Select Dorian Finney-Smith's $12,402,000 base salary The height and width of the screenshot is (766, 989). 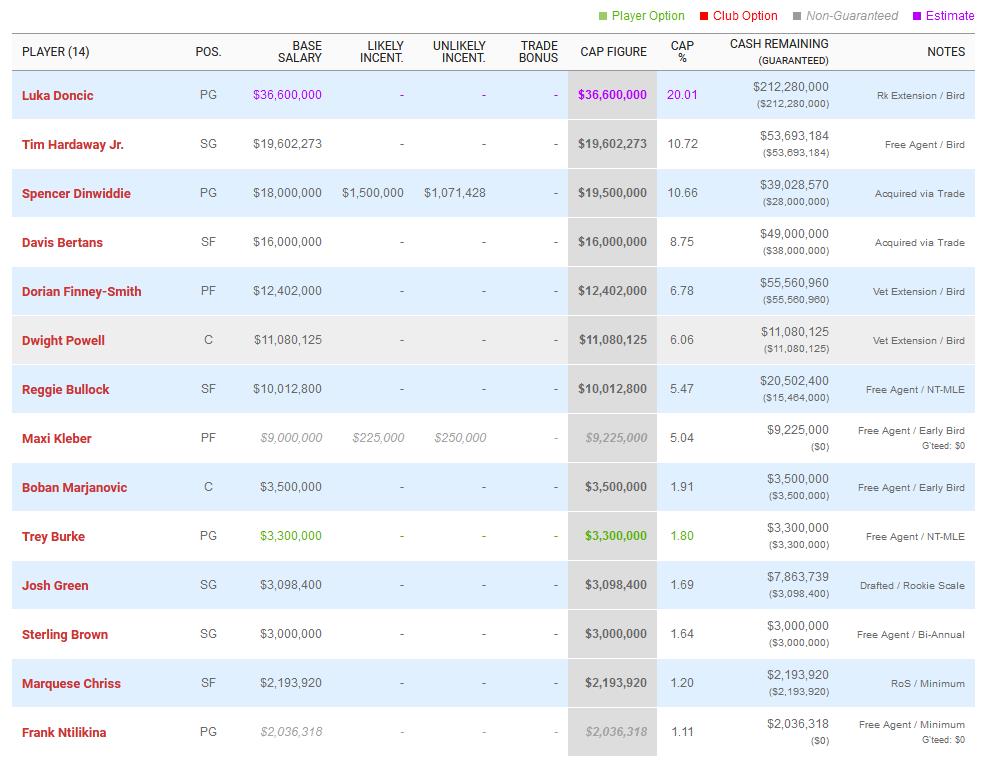[x=288, y=291]
